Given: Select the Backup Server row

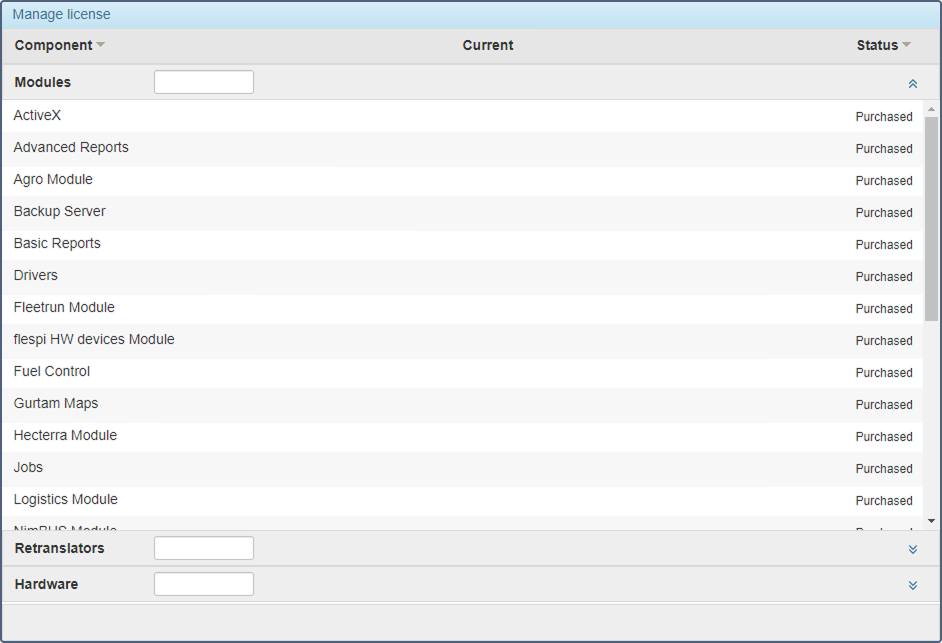Looking at the screenshot, I should [60, 212].
